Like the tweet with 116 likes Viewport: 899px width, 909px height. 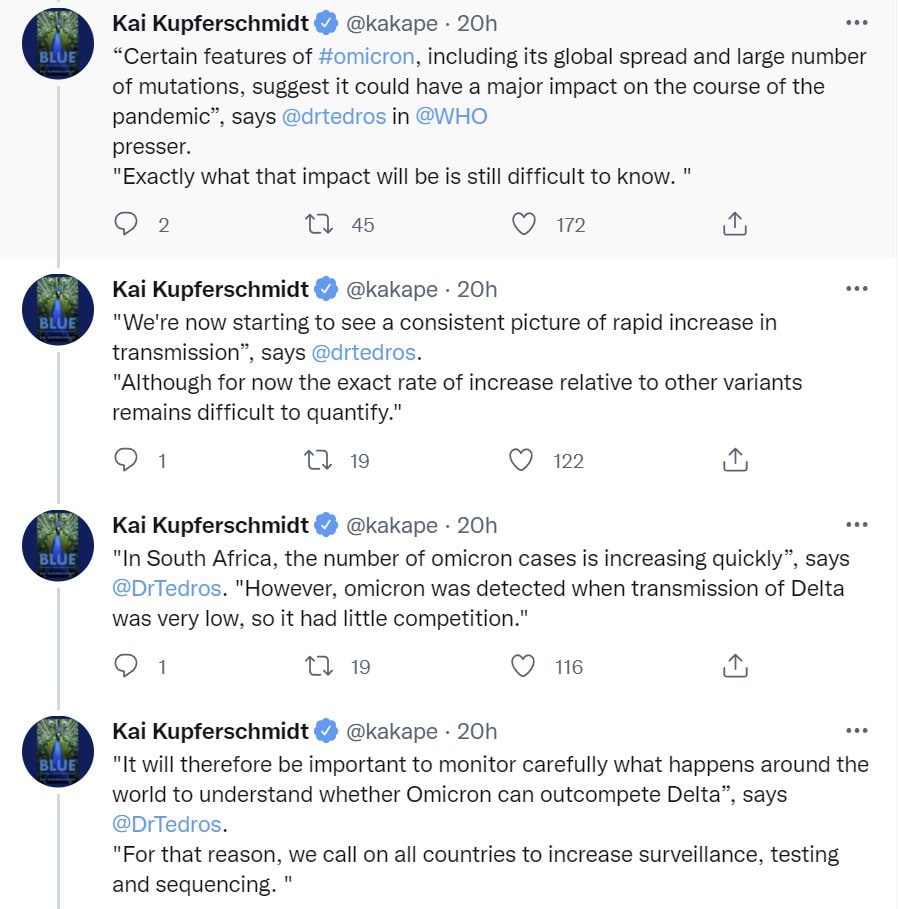point(522,666)
